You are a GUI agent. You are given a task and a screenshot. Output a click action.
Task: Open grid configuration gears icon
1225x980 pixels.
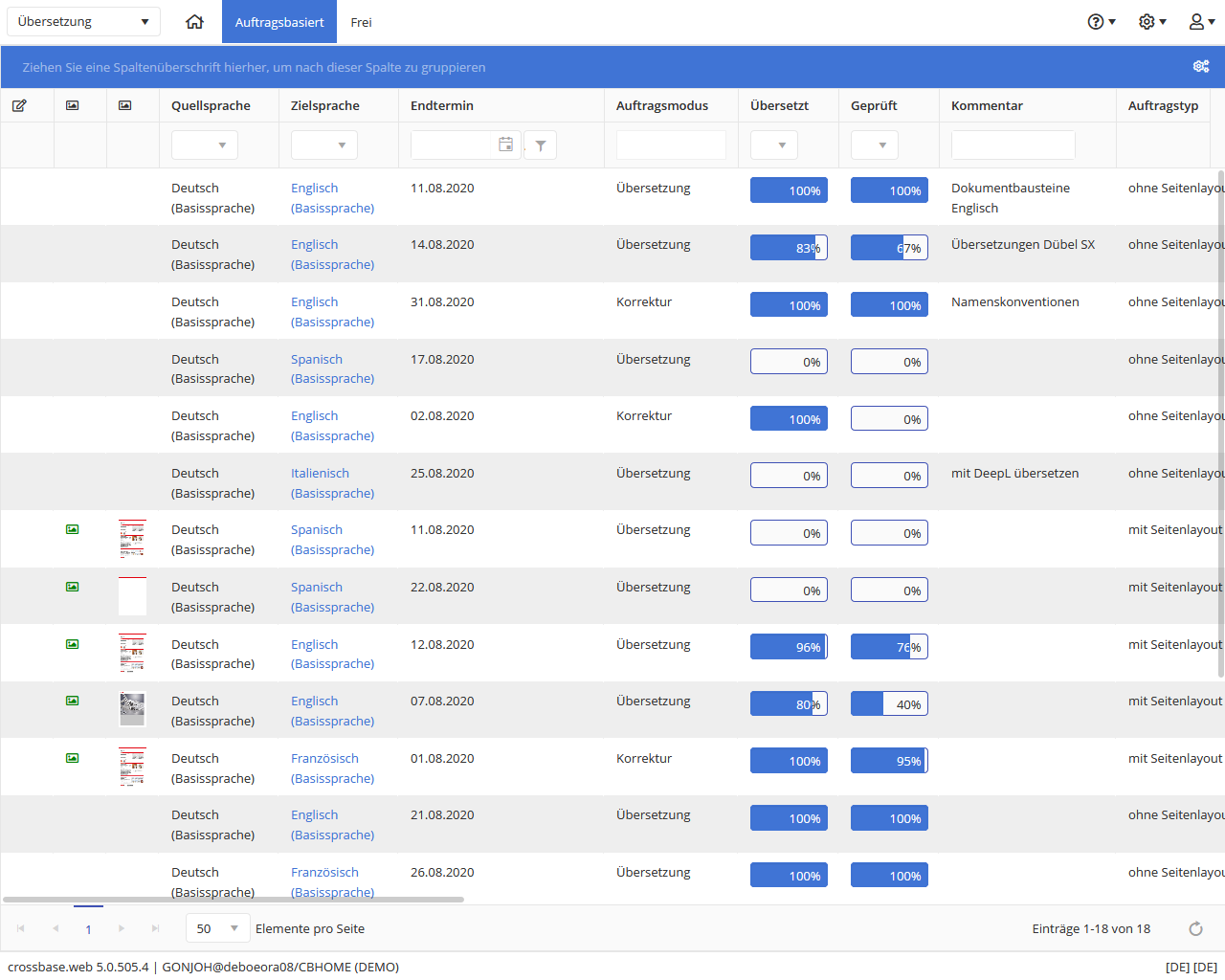(x=1201, y=66)
